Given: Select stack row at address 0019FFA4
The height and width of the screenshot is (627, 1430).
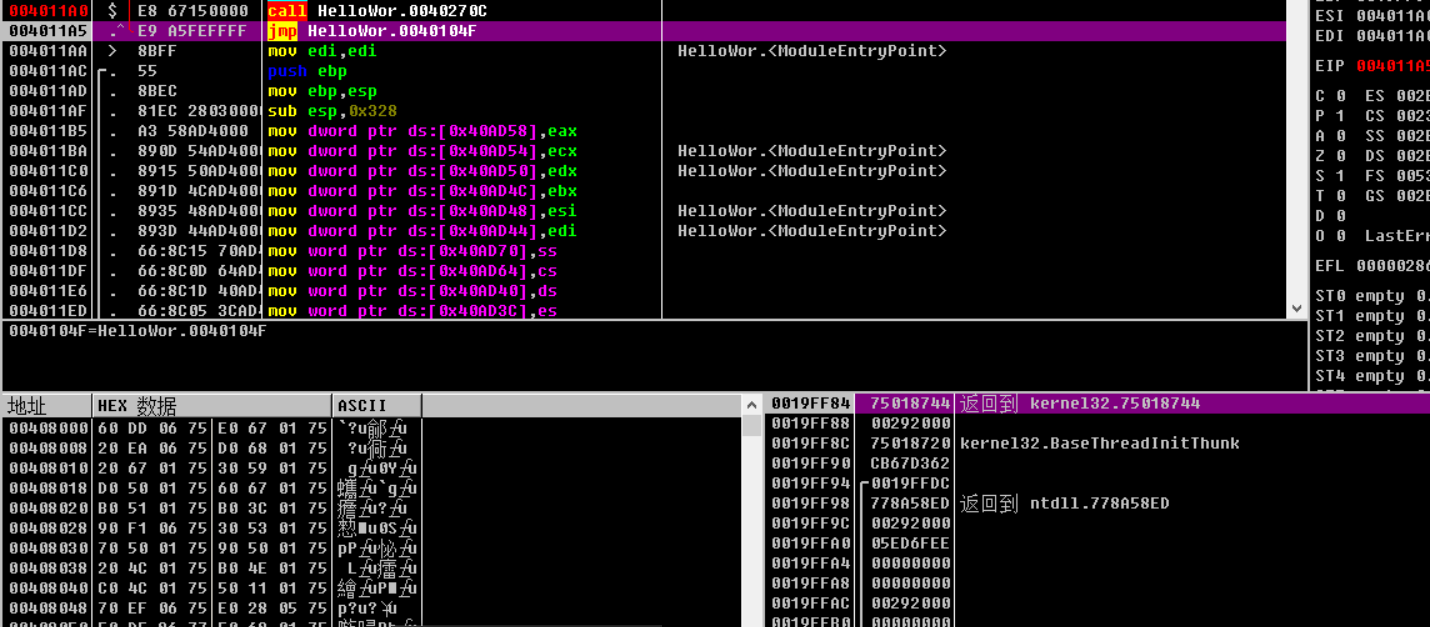Looking at the screenshot, I should pyautogui.click(x=1097, y=563).
